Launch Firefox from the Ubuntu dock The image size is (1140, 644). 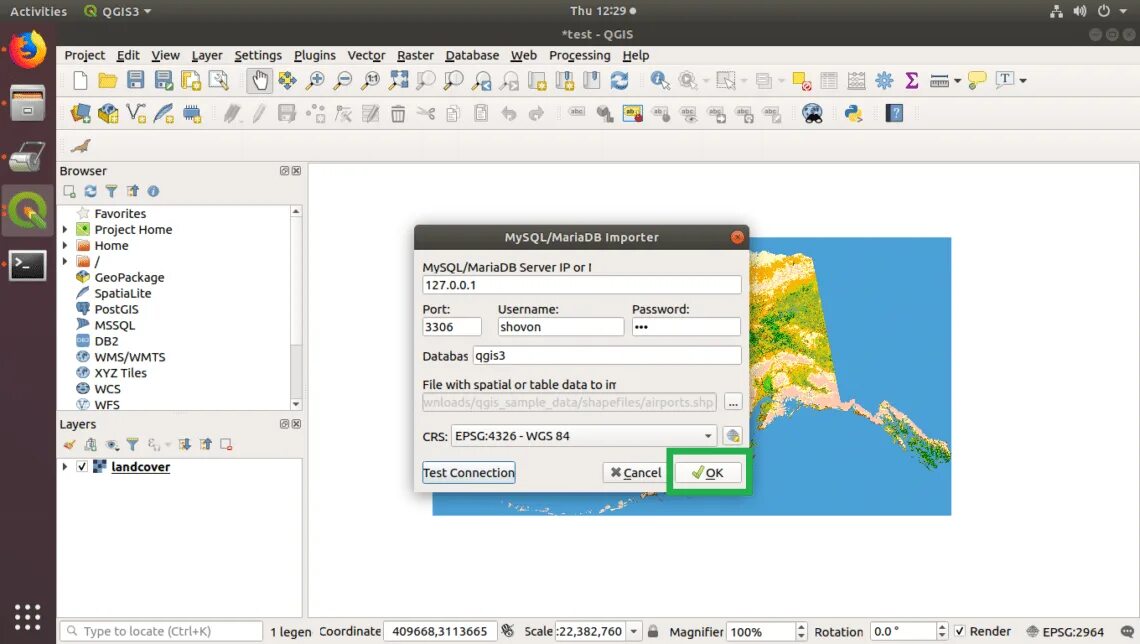pos(28,50)
